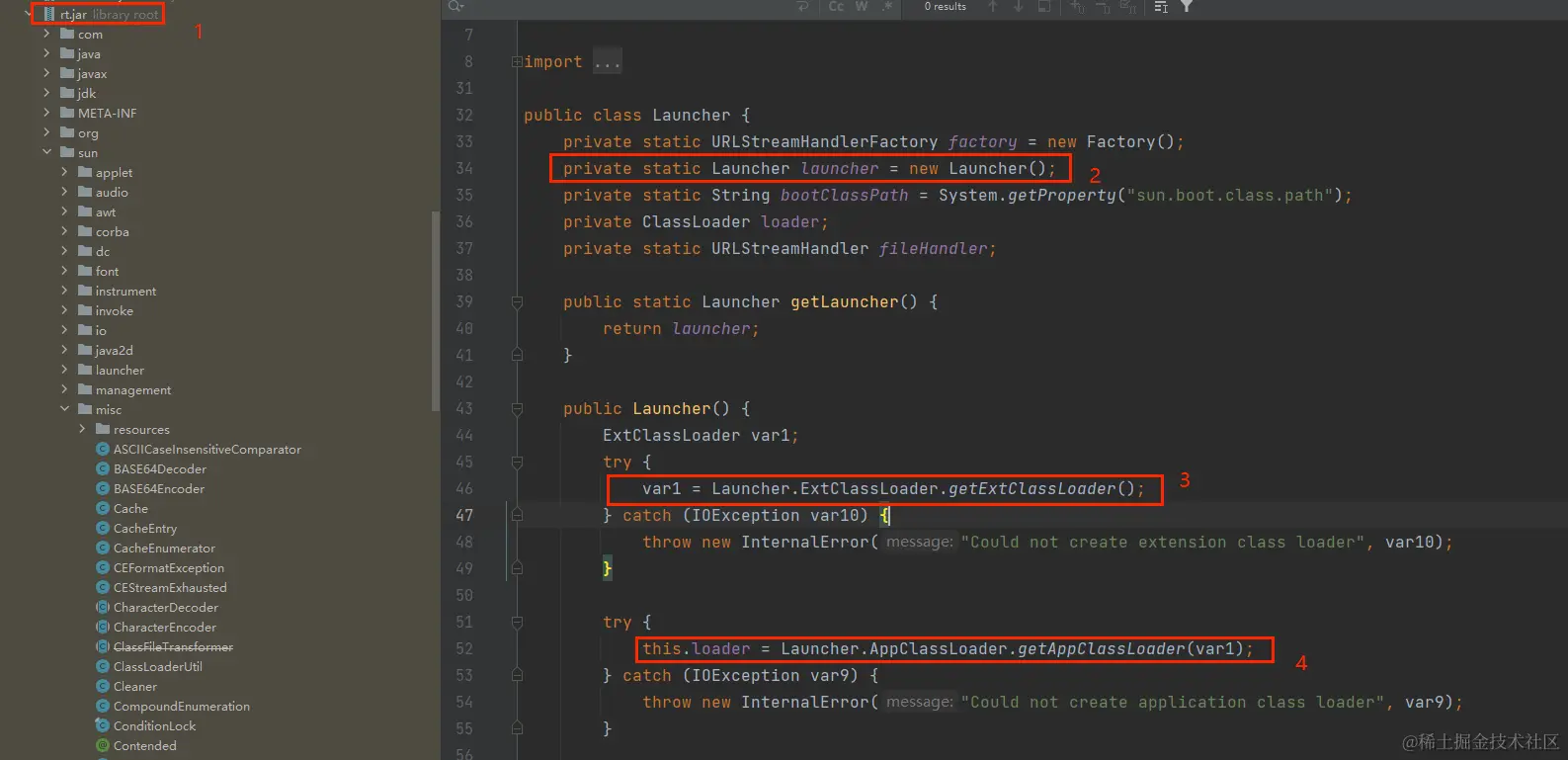This screenshot has width=1568, height=760.
Task: Toggle Regex (.*) search option
Action: [887, 6]
